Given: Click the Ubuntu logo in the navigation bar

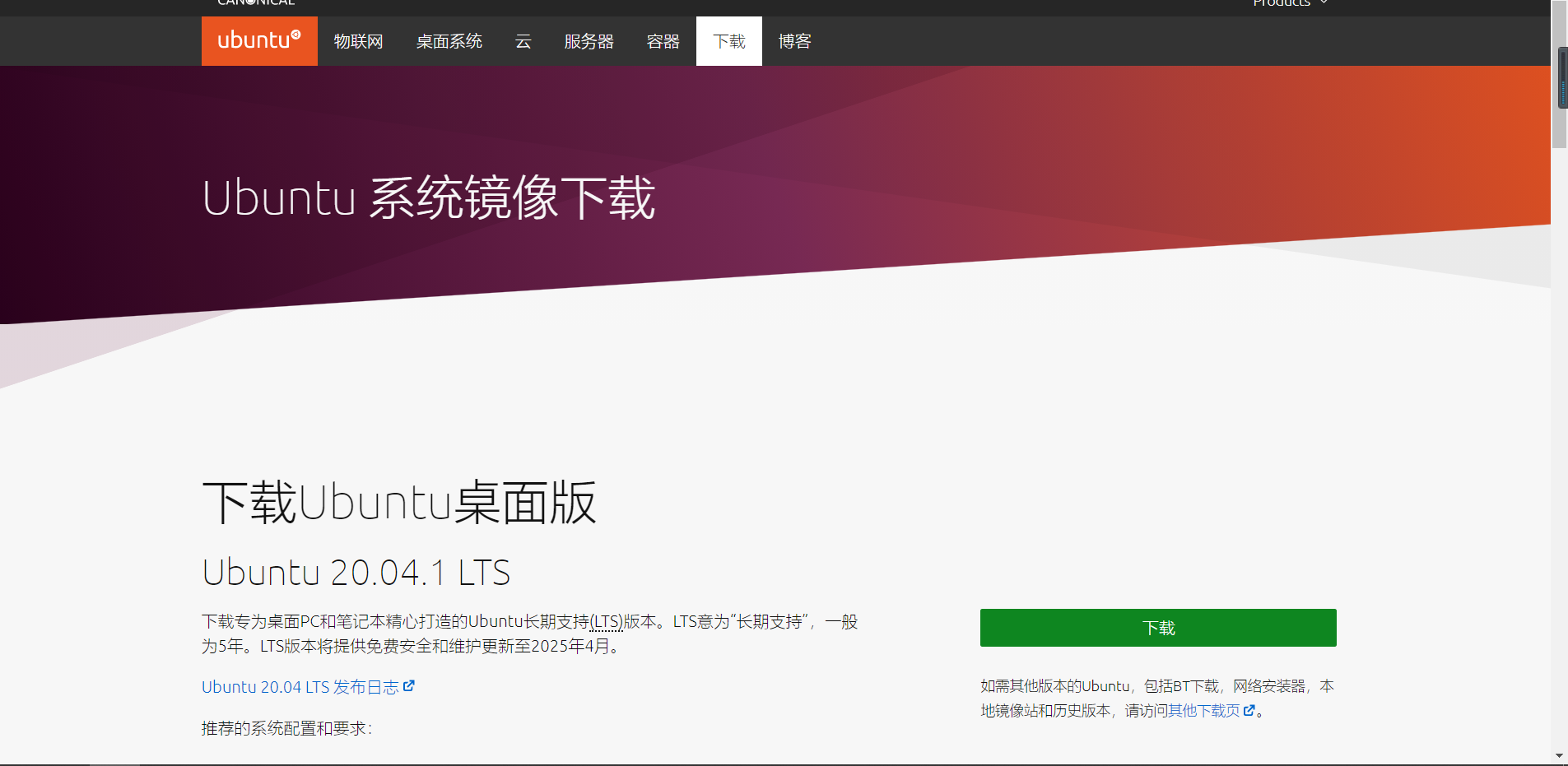Looking at the screenshot, I should (x=259, y=40).
